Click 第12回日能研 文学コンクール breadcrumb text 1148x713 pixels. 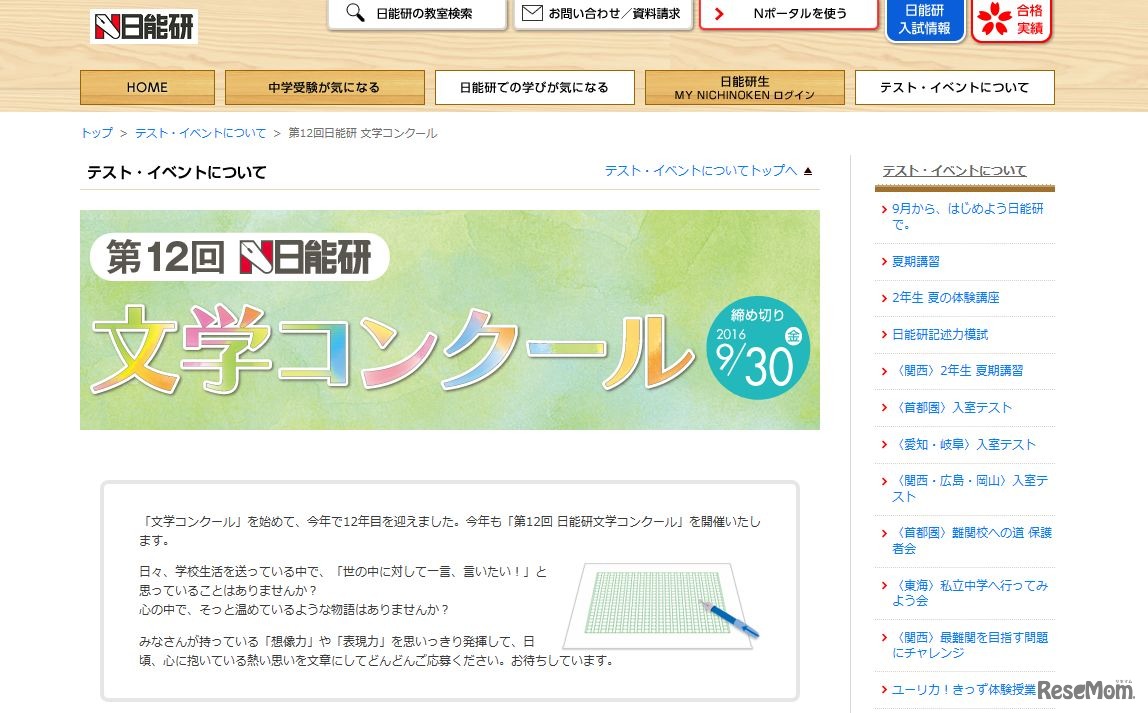(362, 132)
